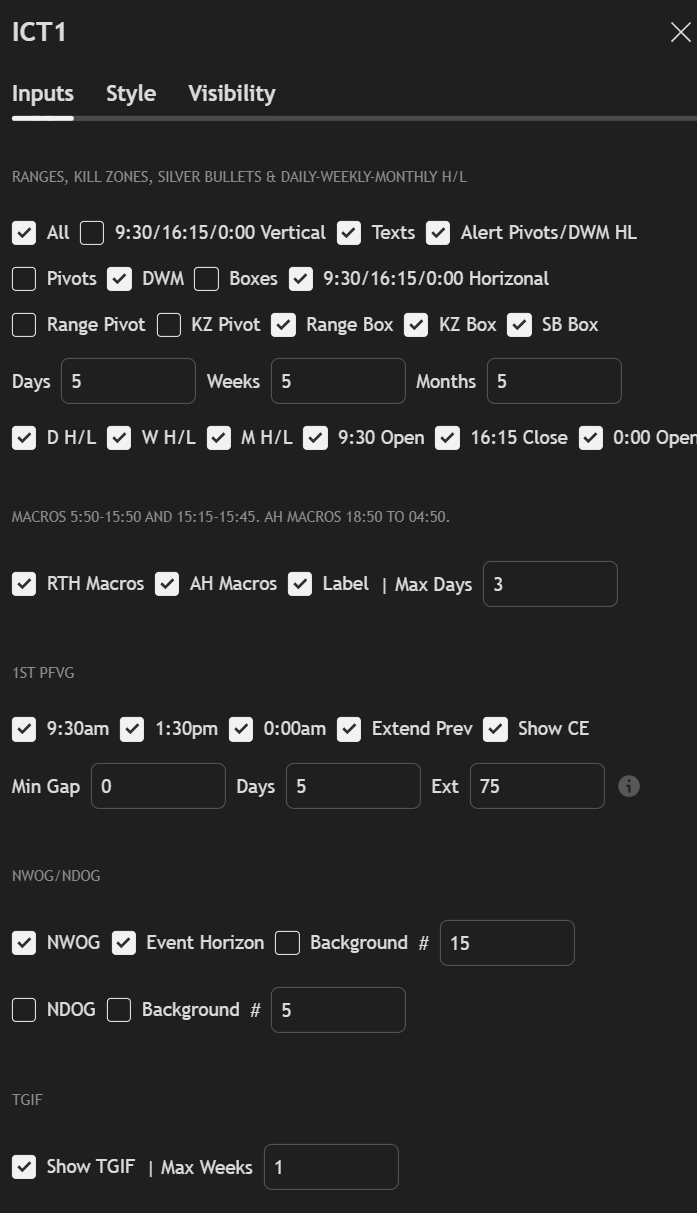Toggle the KZ Box checkbox
Image resolution: width=697 pixels, height=1213 pixels.
click(416, 325)
